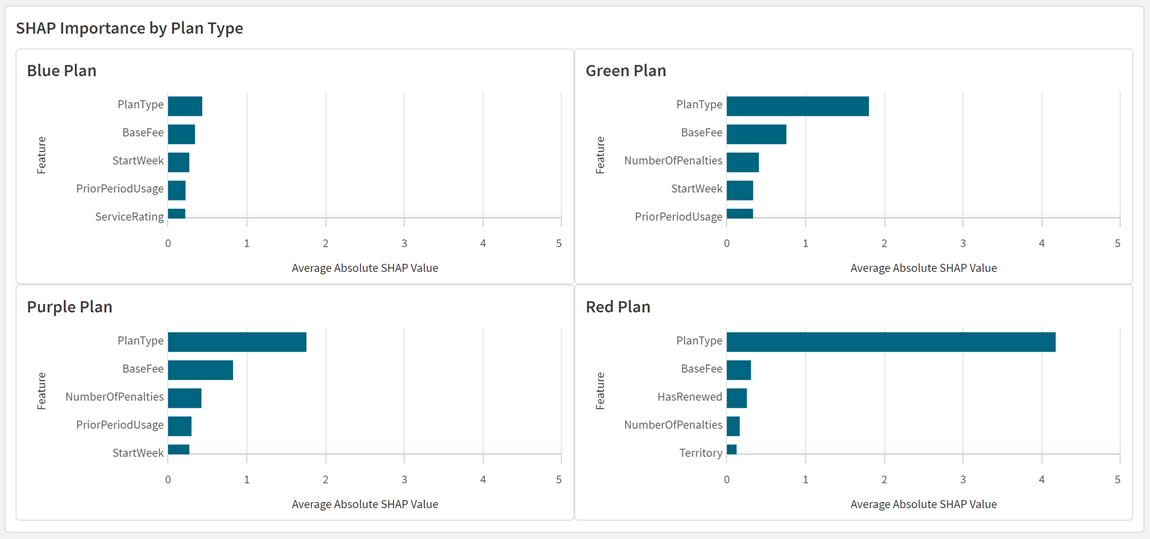Select the PlanType bar in Green Plan chart

[797, 106]
